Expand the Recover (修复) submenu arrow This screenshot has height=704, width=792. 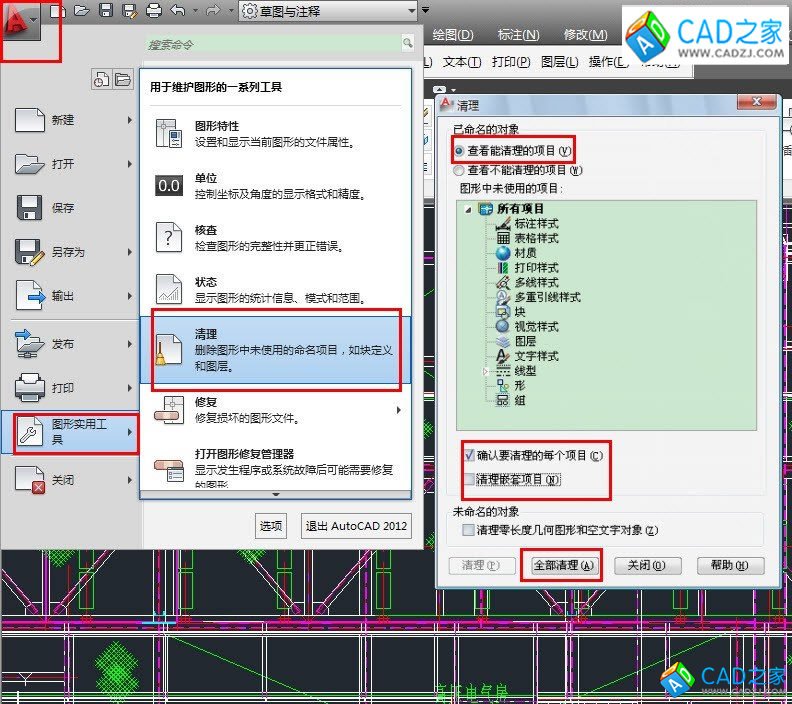pos(399,410)
